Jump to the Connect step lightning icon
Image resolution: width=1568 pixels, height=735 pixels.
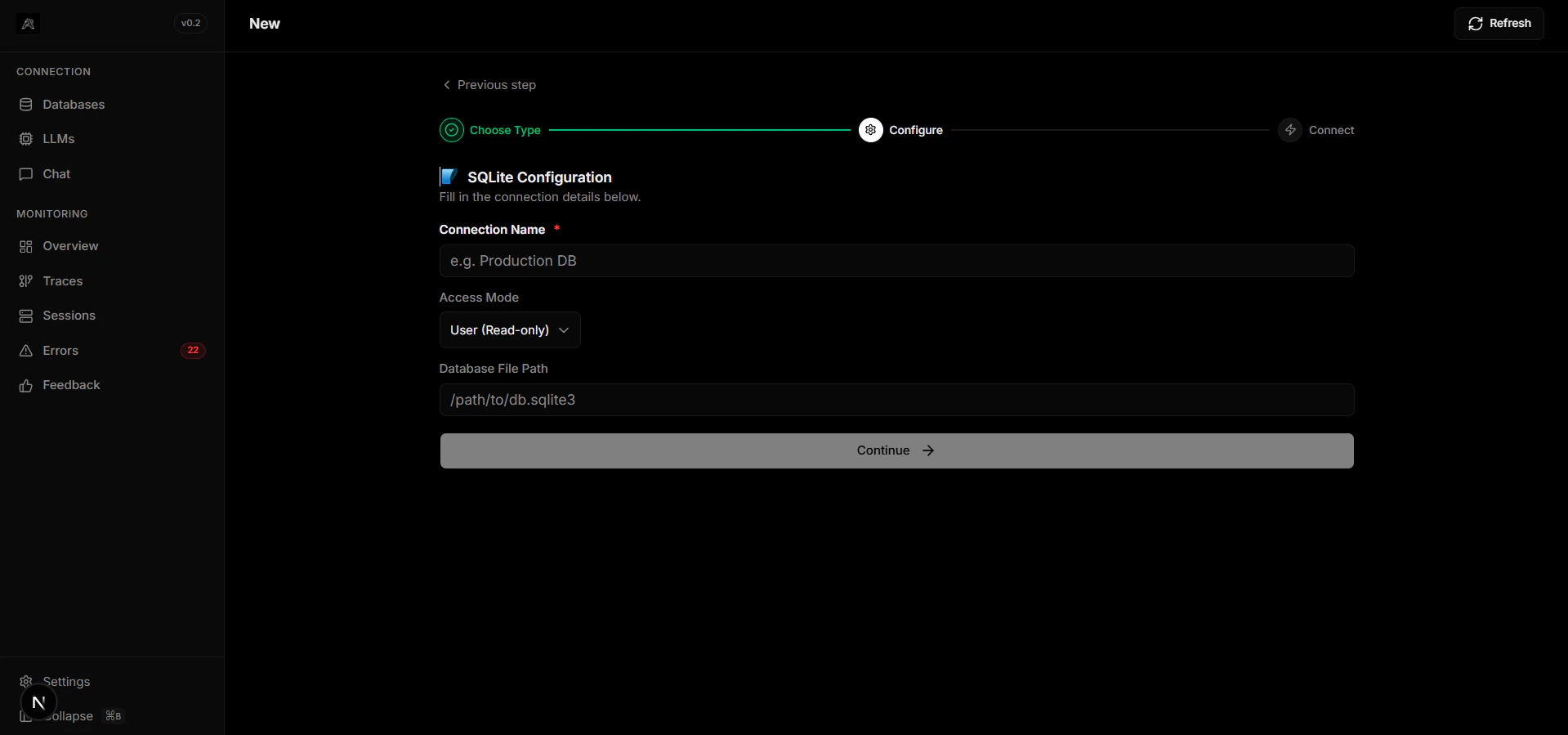tap(1290, 130)
